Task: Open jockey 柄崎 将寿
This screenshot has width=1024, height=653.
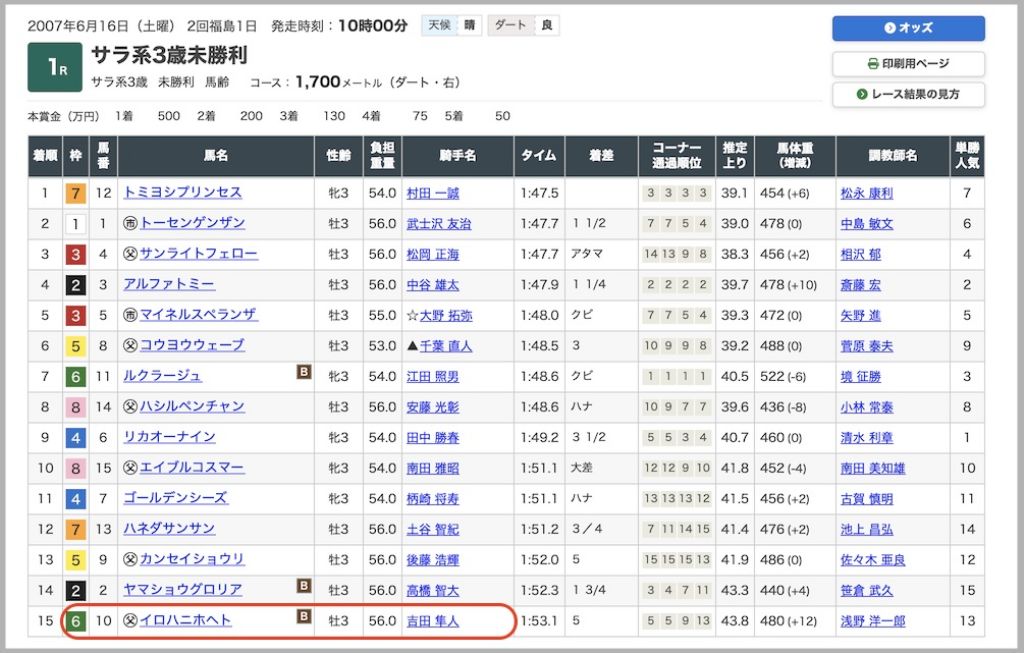Action: pyautogui.click(x=432, y=499)
